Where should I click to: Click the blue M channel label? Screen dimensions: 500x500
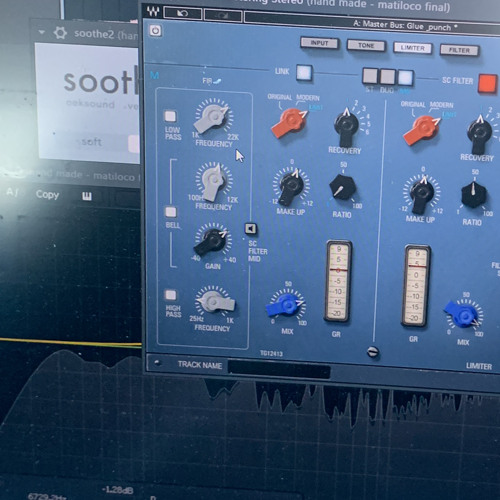tap(154, 75)
